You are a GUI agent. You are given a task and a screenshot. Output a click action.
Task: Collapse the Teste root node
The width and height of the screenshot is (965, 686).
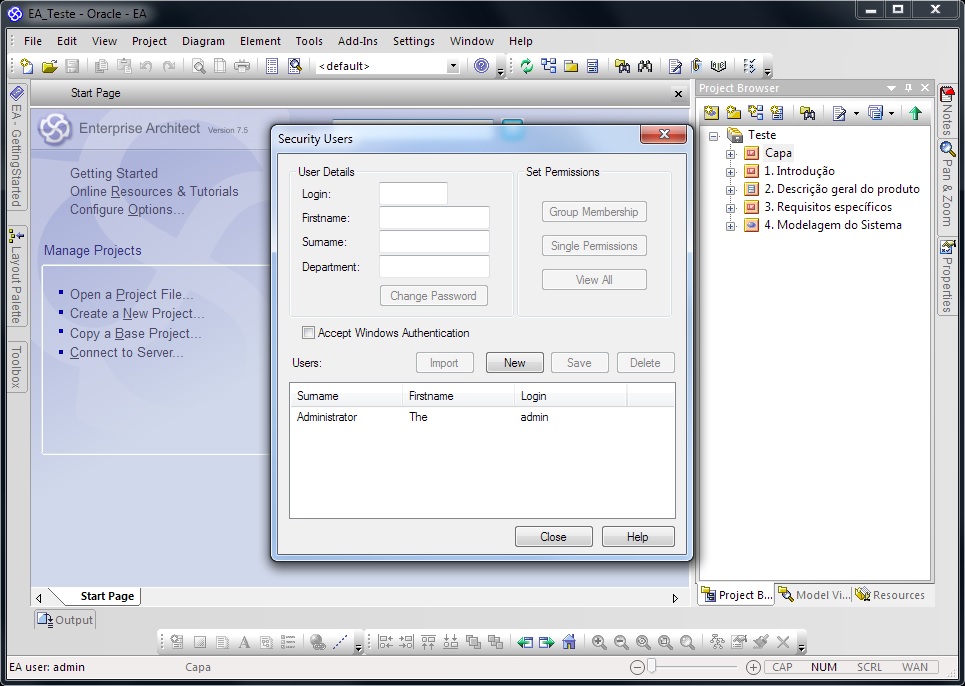[x=714, y=136]
